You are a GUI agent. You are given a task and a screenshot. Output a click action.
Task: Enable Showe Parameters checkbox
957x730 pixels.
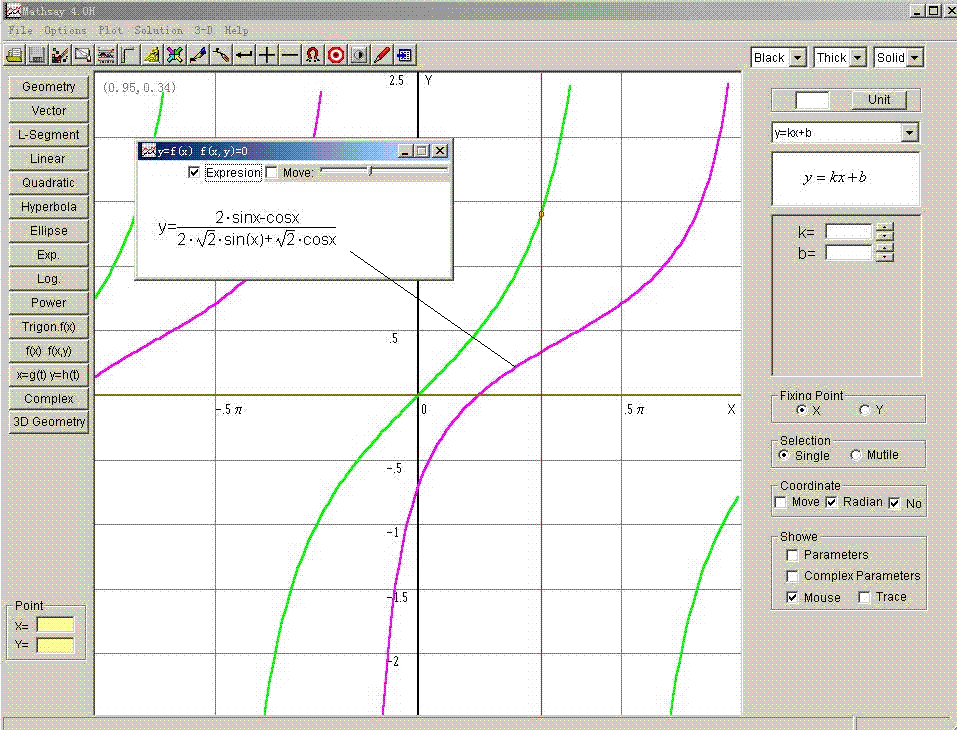(x=792, y=555)
